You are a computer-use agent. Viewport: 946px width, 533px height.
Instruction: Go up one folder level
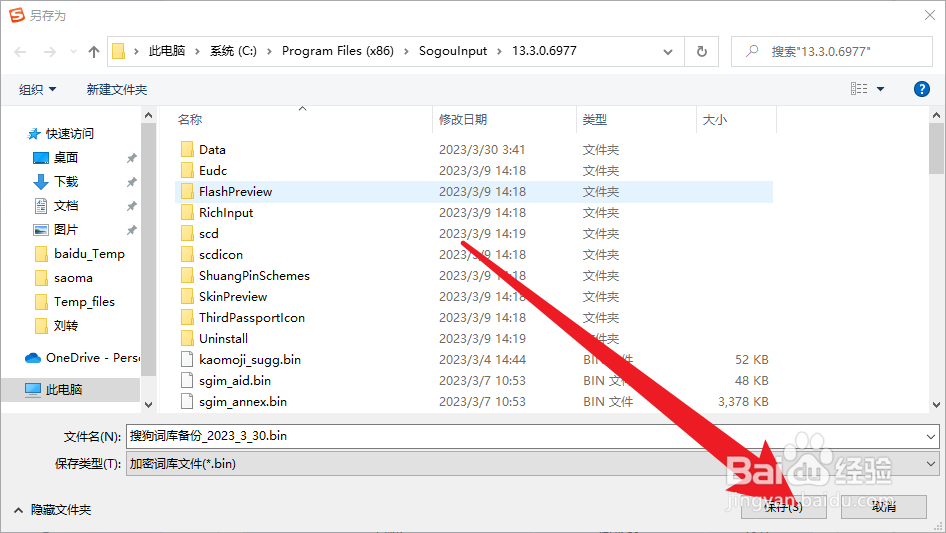pyautogui.click(x=94, y=52)
